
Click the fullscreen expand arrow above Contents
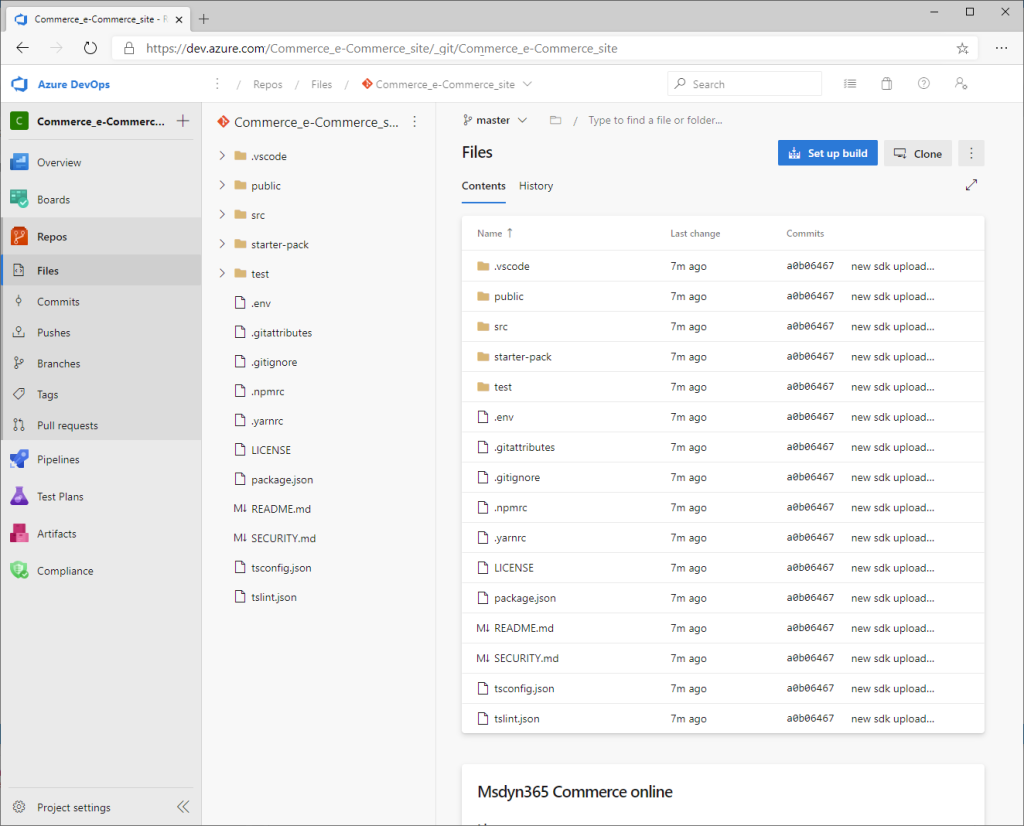(x=970, y=184)
